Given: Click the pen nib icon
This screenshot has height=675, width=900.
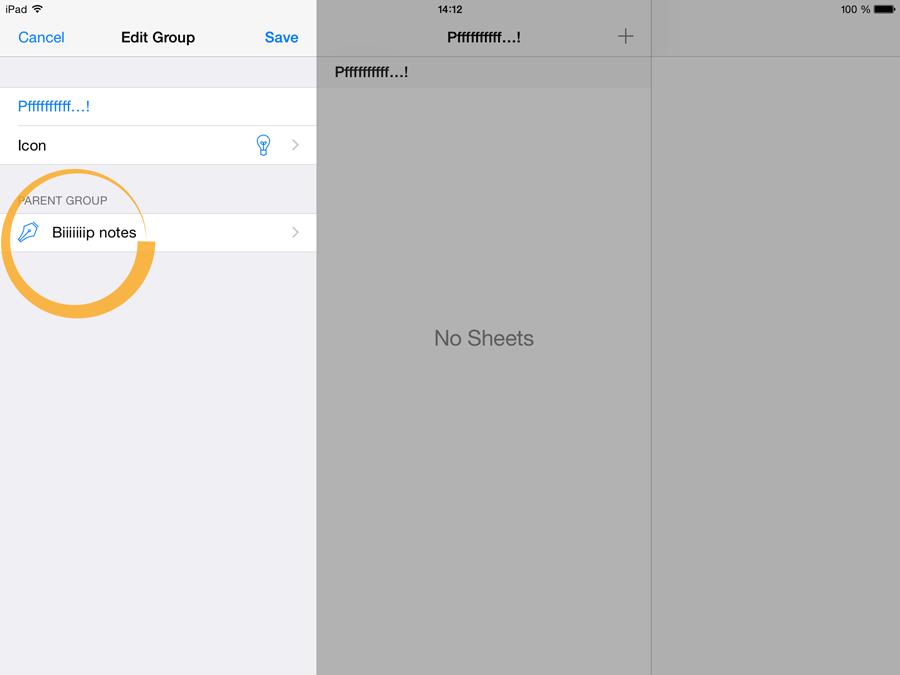Looking at the screenshot, I should (28, 232).
